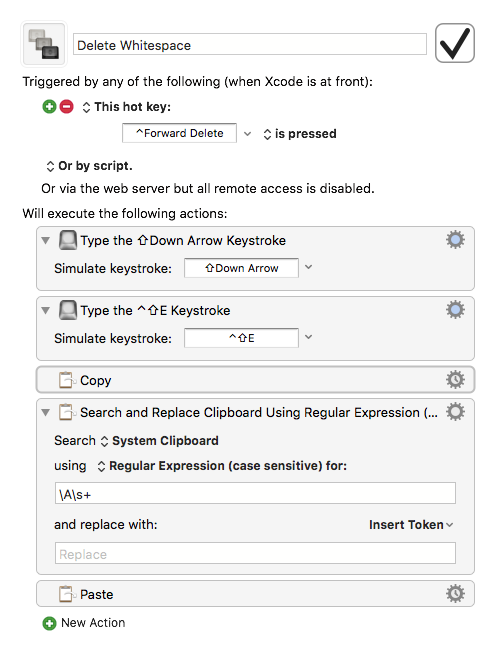Click New Action to add an action

point(84,623)
